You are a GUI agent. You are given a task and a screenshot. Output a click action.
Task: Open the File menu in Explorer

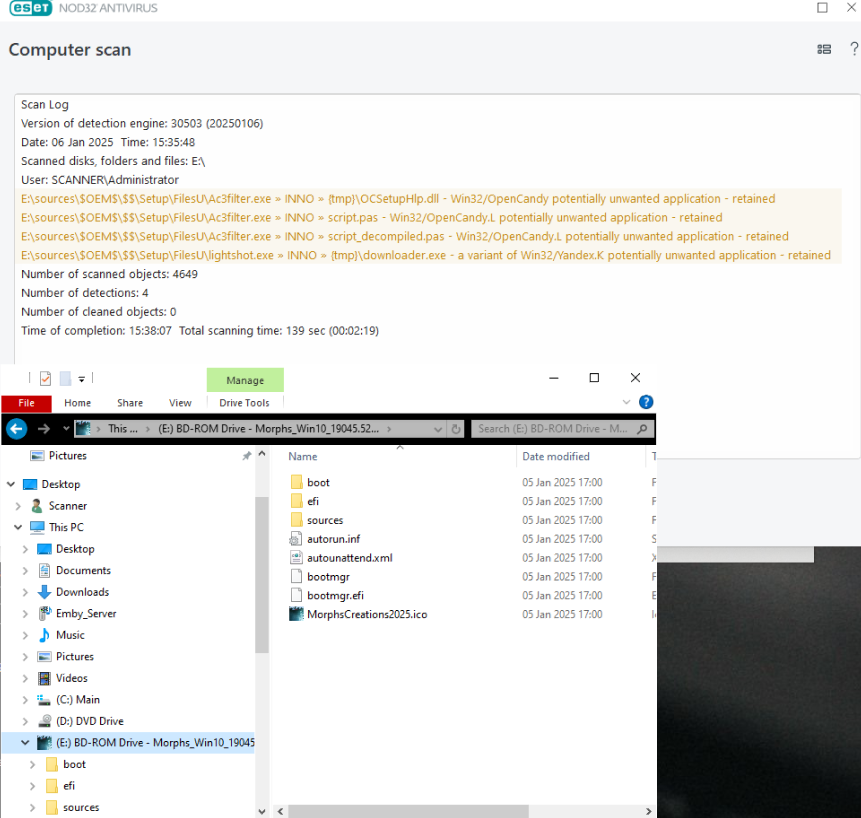tap(26, 403)
